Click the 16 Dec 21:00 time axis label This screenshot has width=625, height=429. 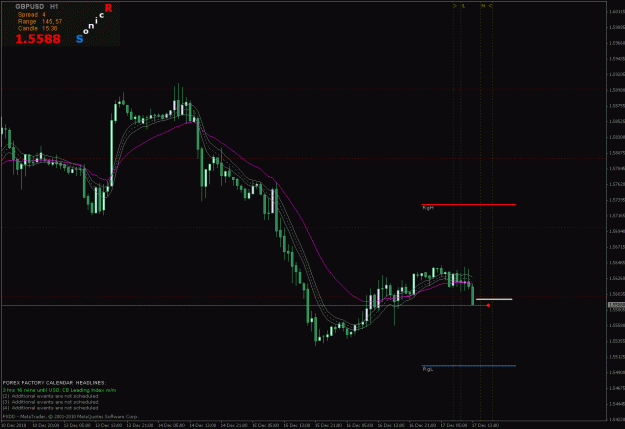pyautogui.click(x=423, y=425)
